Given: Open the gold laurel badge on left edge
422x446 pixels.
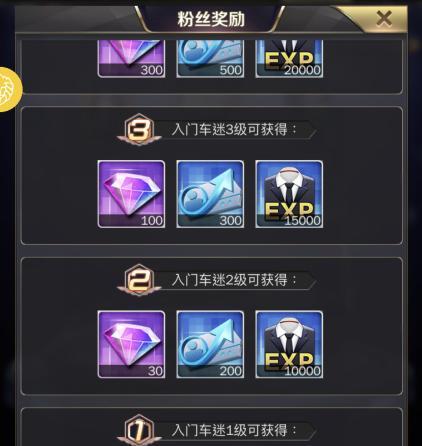Looking at the screenshot, I should coord(10,89).
